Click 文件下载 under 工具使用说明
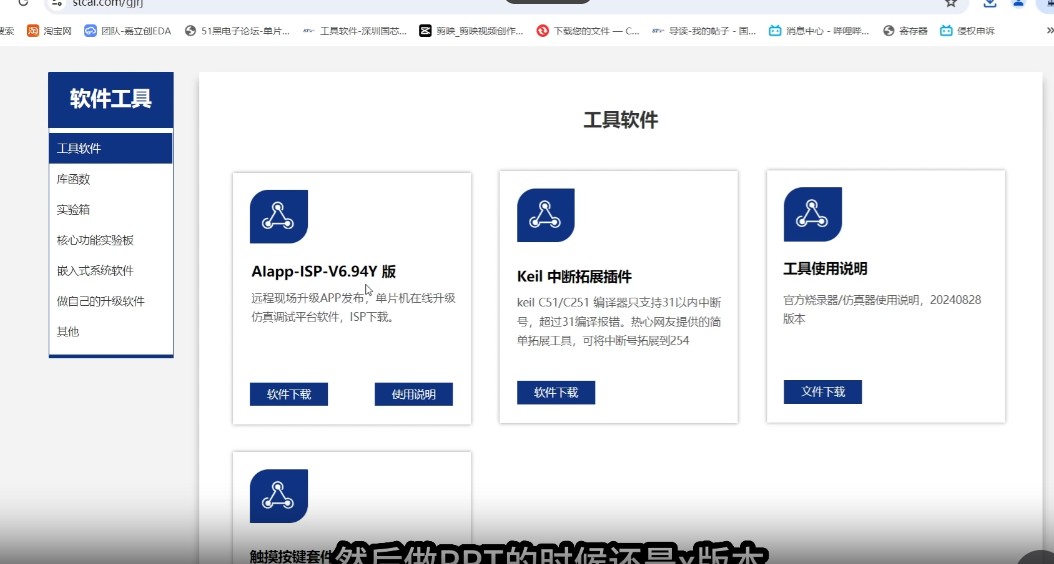The height and width of the screenshot is (564, 1054). [x=823, y=392]
